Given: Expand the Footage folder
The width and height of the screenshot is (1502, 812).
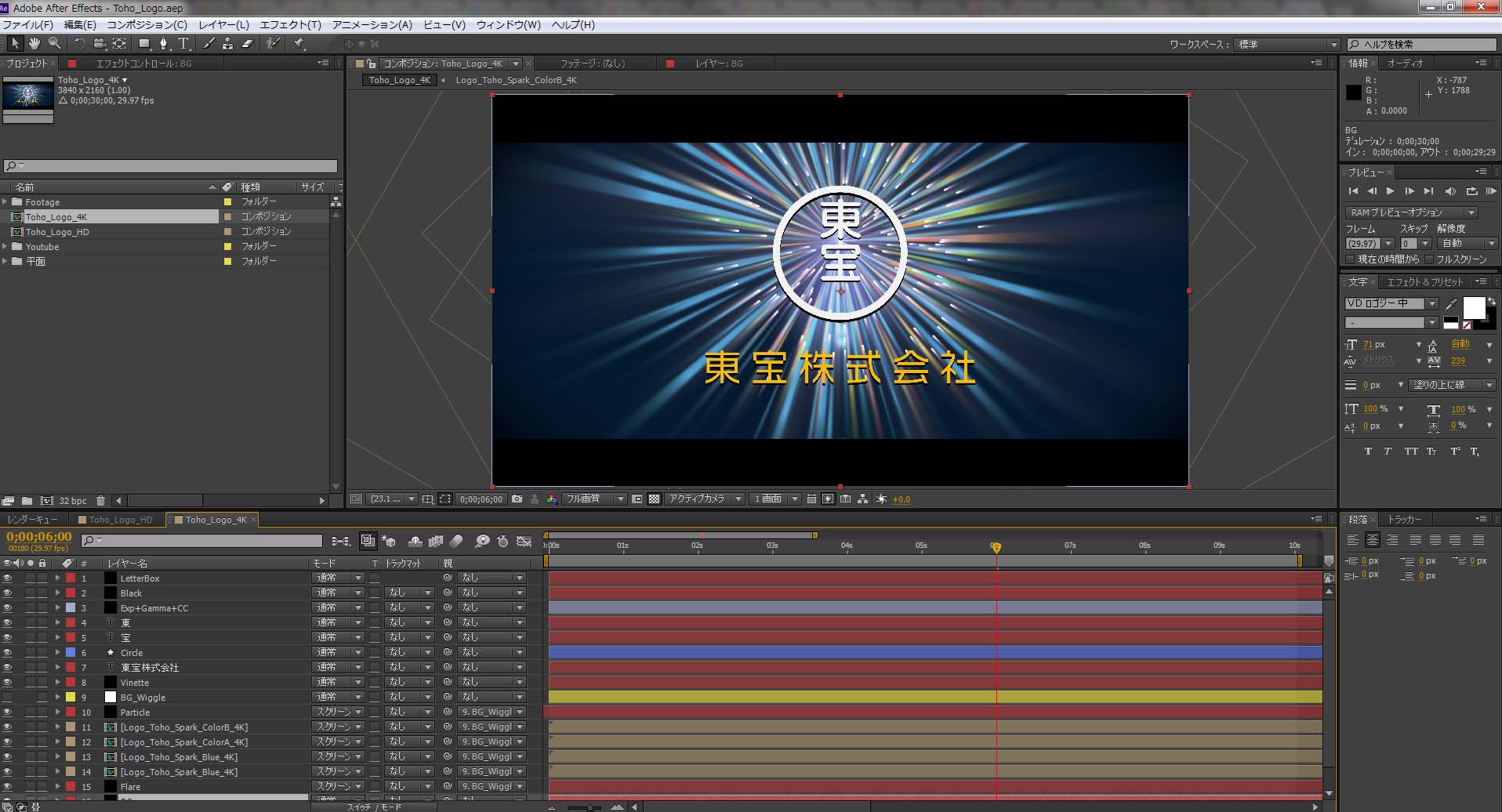Looking at the screenshot, I should pos(5,202).
